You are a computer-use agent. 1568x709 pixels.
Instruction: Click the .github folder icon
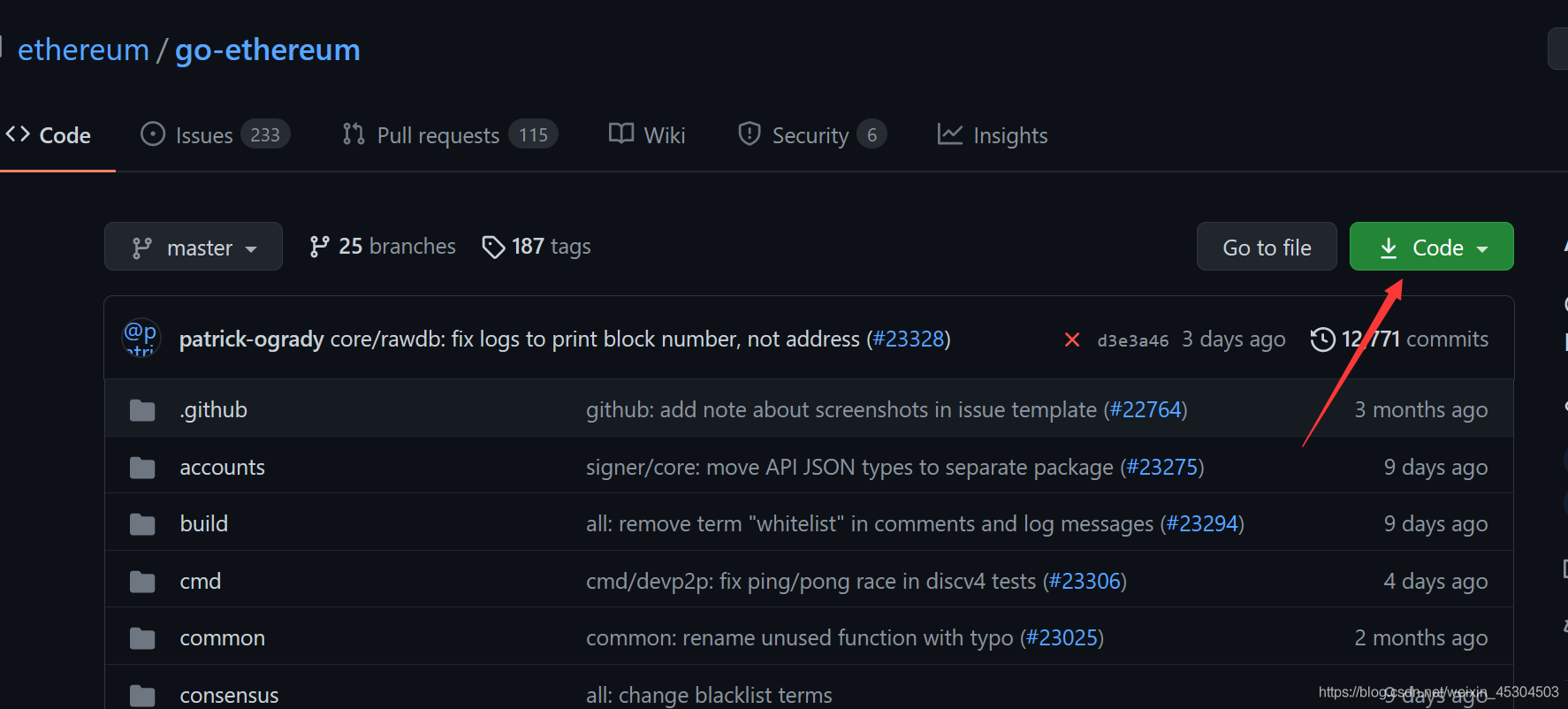tap(142, 410)
